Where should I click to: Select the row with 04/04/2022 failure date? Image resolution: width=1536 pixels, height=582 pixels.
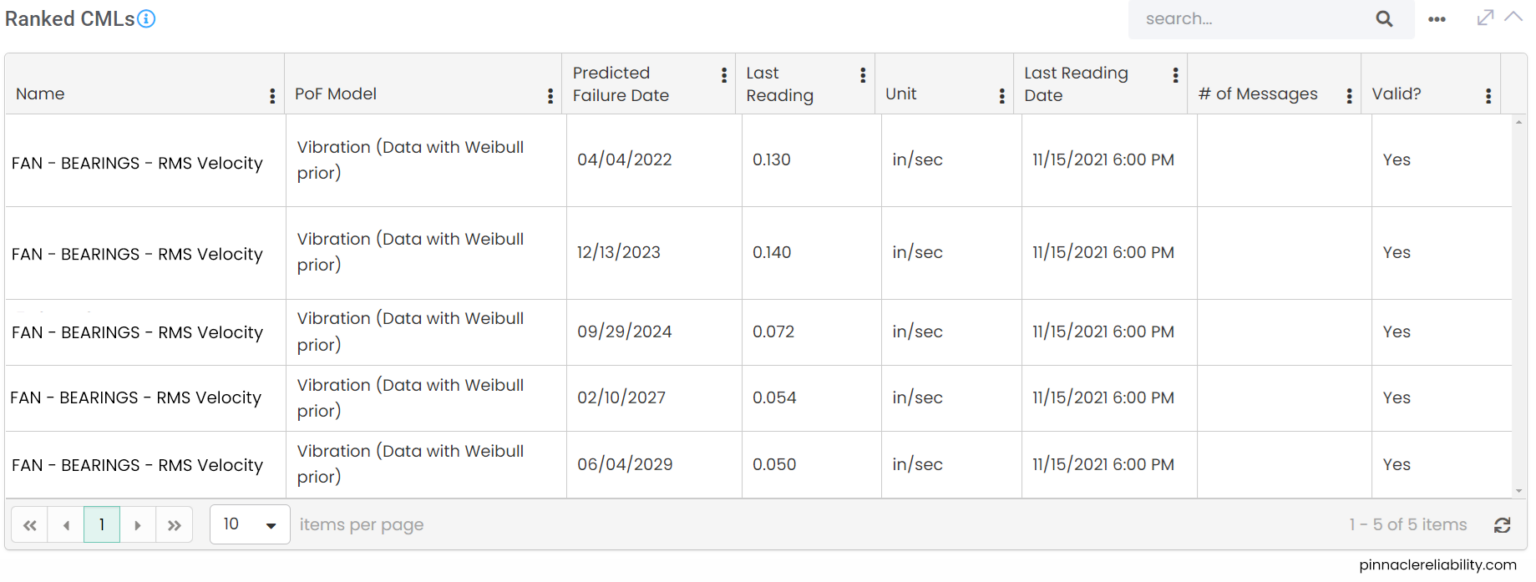pos(624,160)
